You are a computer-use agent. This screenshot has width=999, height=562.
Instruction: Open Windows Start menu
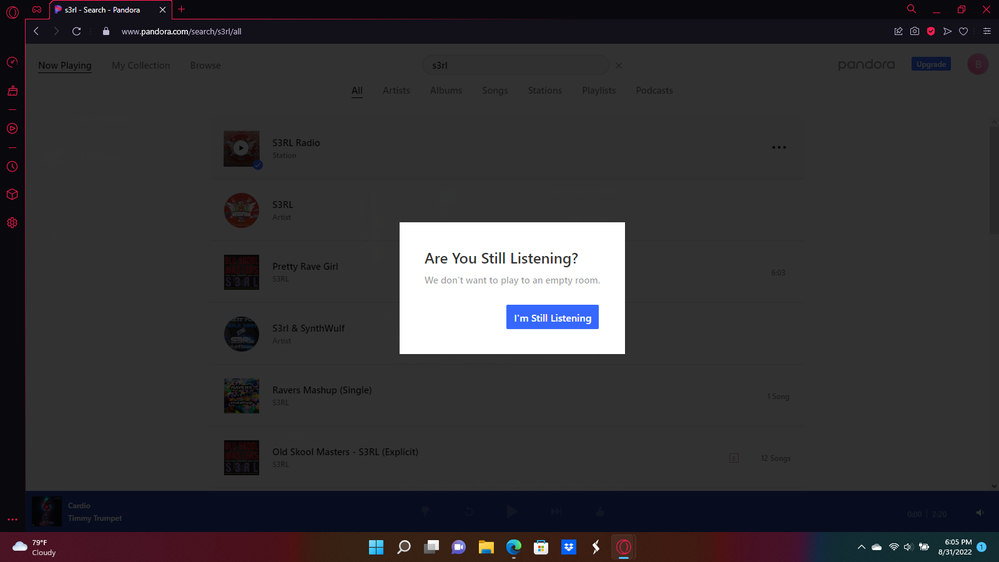tap(376, 547)
